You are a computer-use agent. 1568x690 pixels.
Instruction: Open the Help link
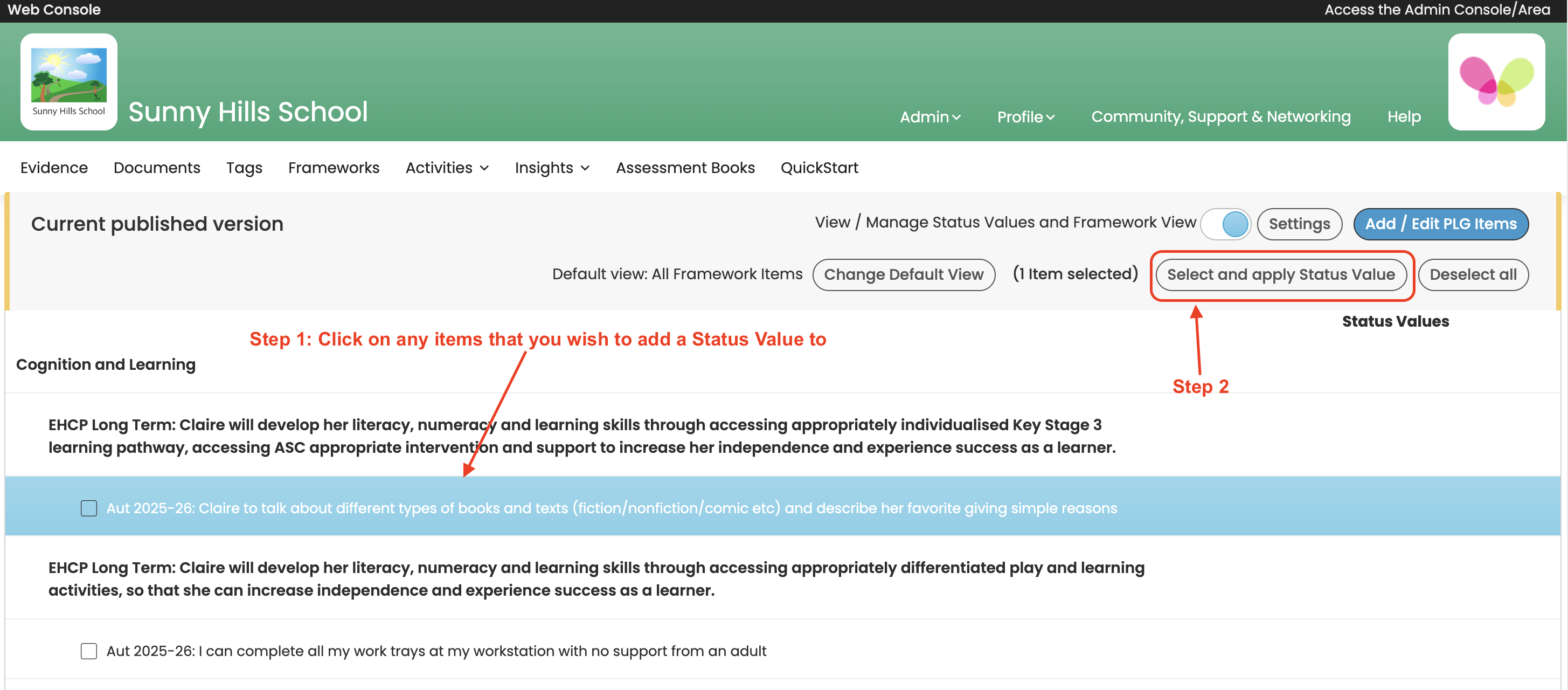pos(1404,117)
